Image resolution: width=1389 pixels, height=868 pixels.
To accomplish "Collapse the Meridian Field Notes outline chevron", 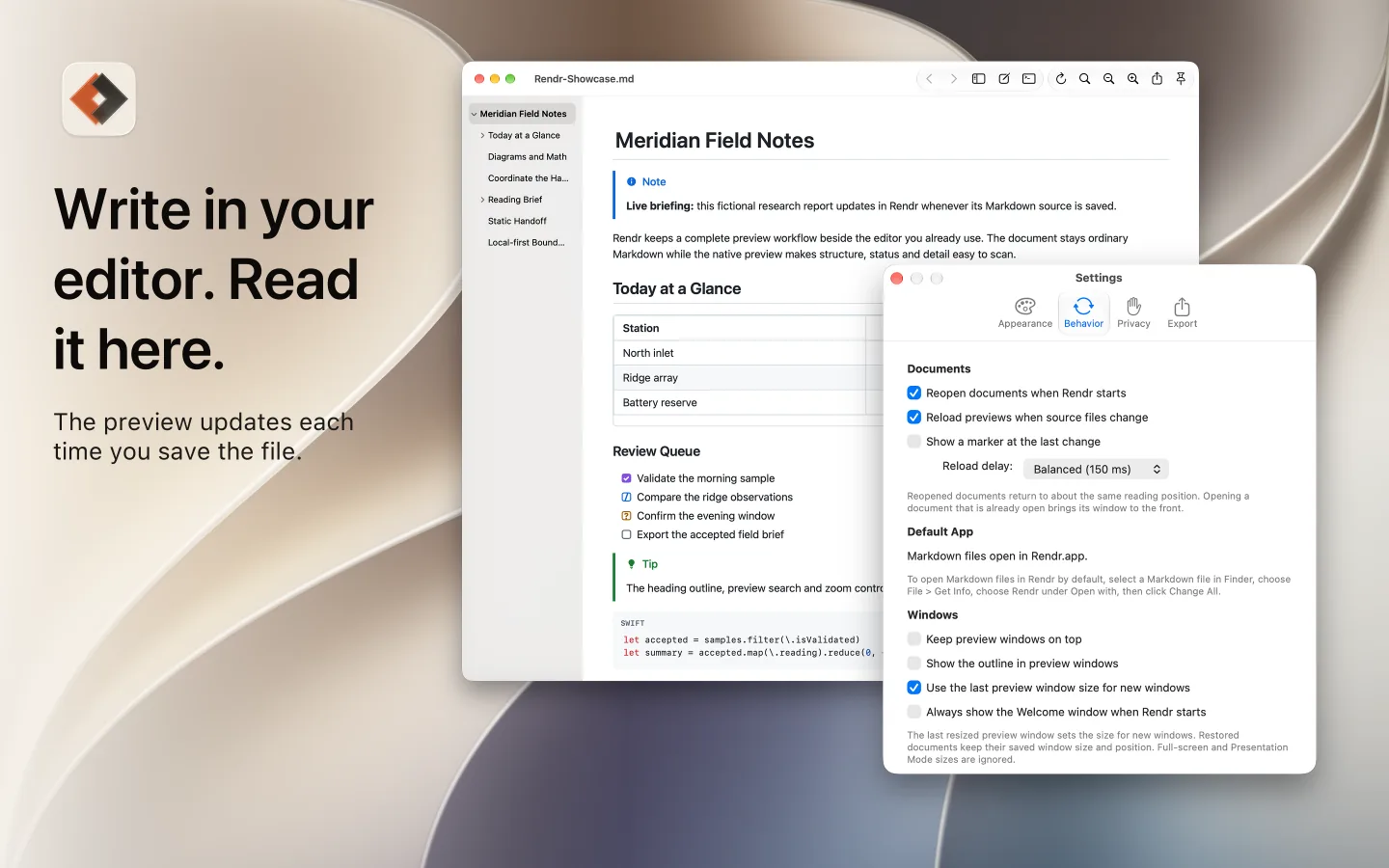I will (474, 114).
